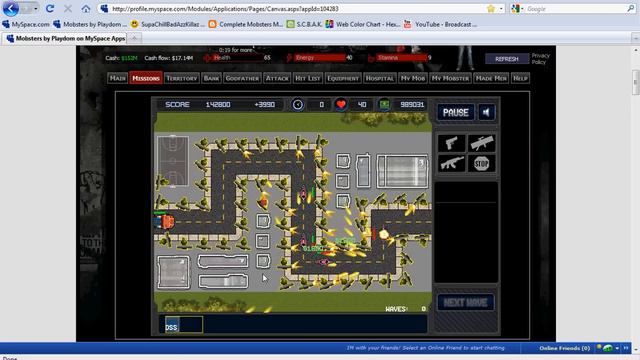Open the My Mobster tab
Viewport: 640px width, 360px height.
(450, 78)
